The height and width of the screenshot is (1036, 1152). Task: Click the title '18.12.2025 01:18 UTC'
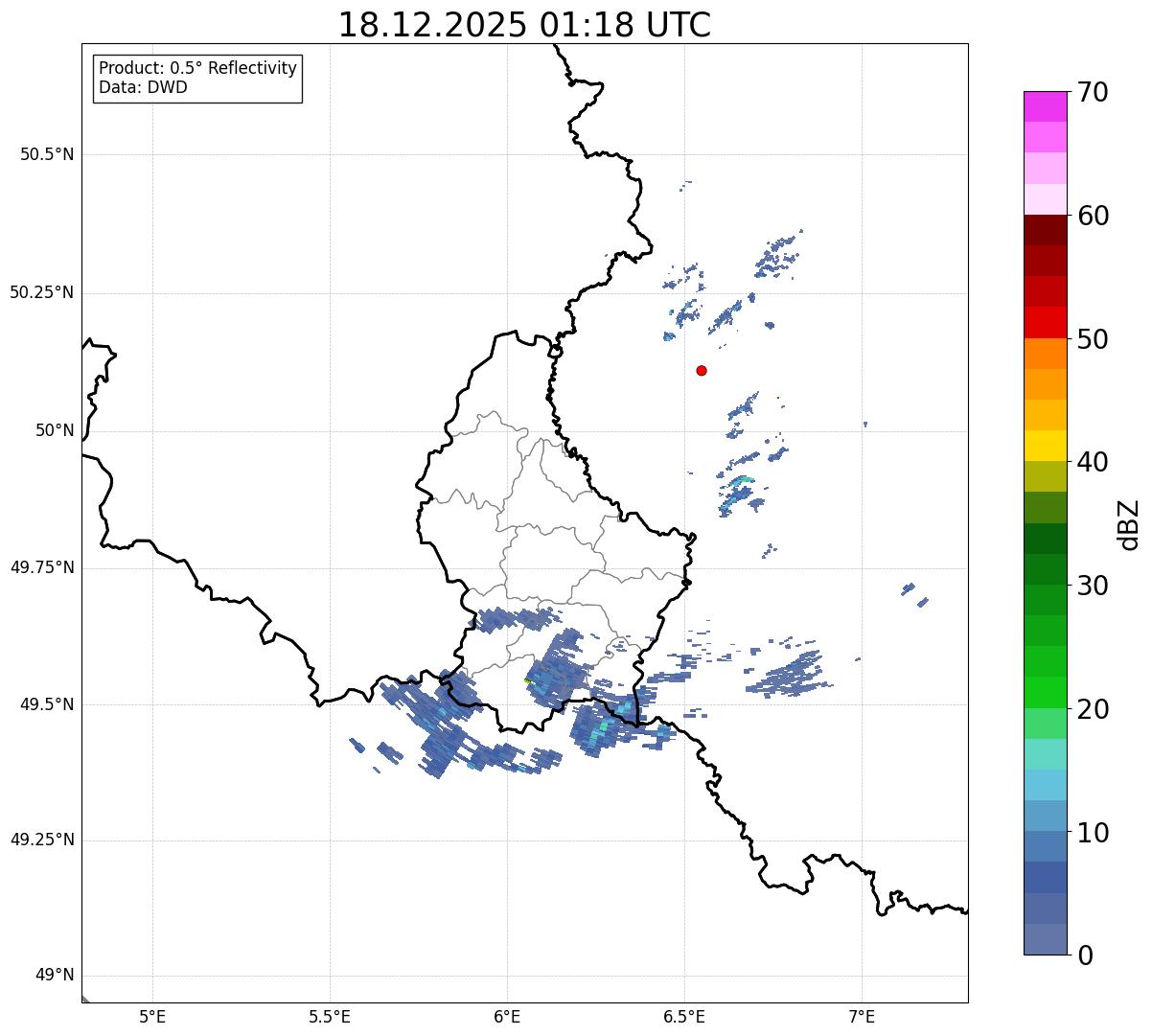point(524,25)
